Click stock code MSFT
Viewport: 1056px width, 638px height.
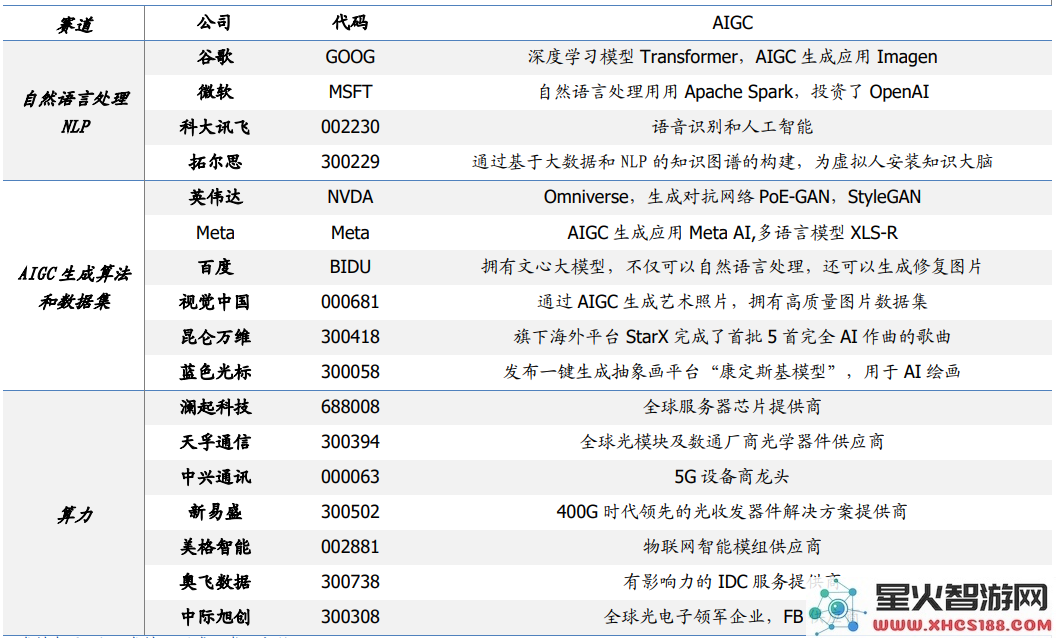[x=350, y=92]
